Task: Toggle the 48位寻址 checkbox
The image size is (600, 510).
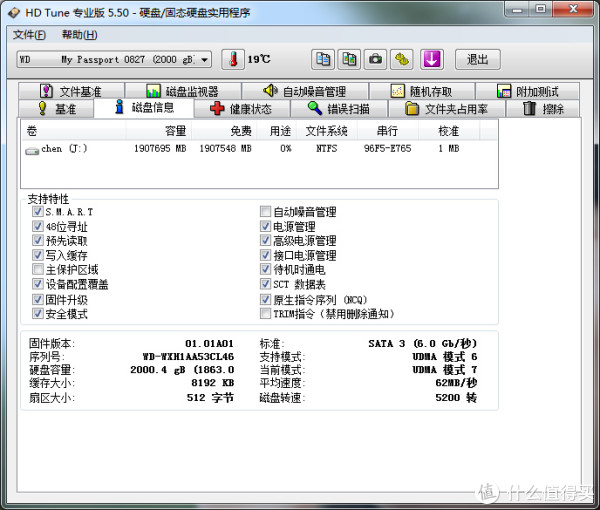Action: (38, 226)
